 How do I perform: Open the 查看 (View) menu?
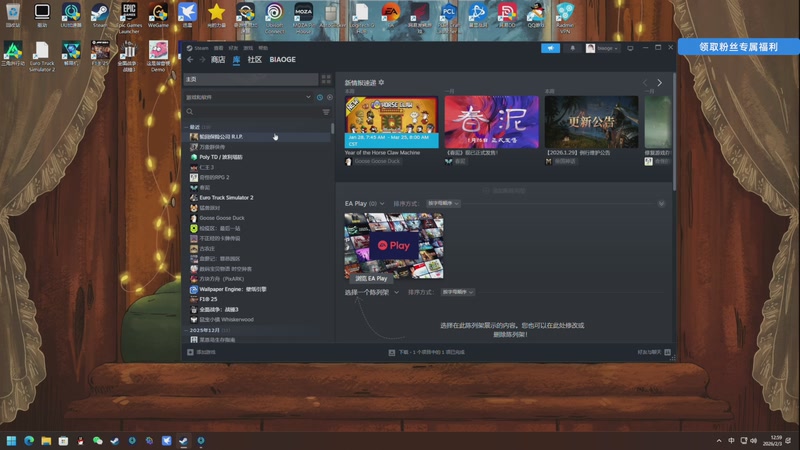pyautogui.click(x=218, y=48)
